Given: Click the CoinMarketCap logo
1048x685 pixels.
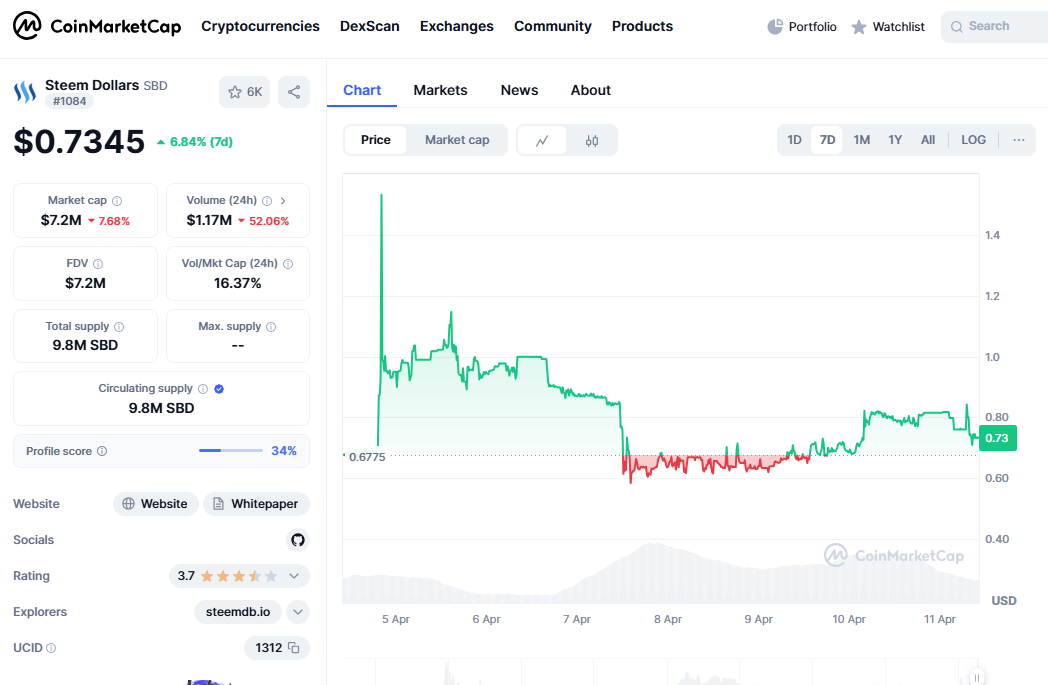Looking at the screenshot, I should [x=97, y=26].
